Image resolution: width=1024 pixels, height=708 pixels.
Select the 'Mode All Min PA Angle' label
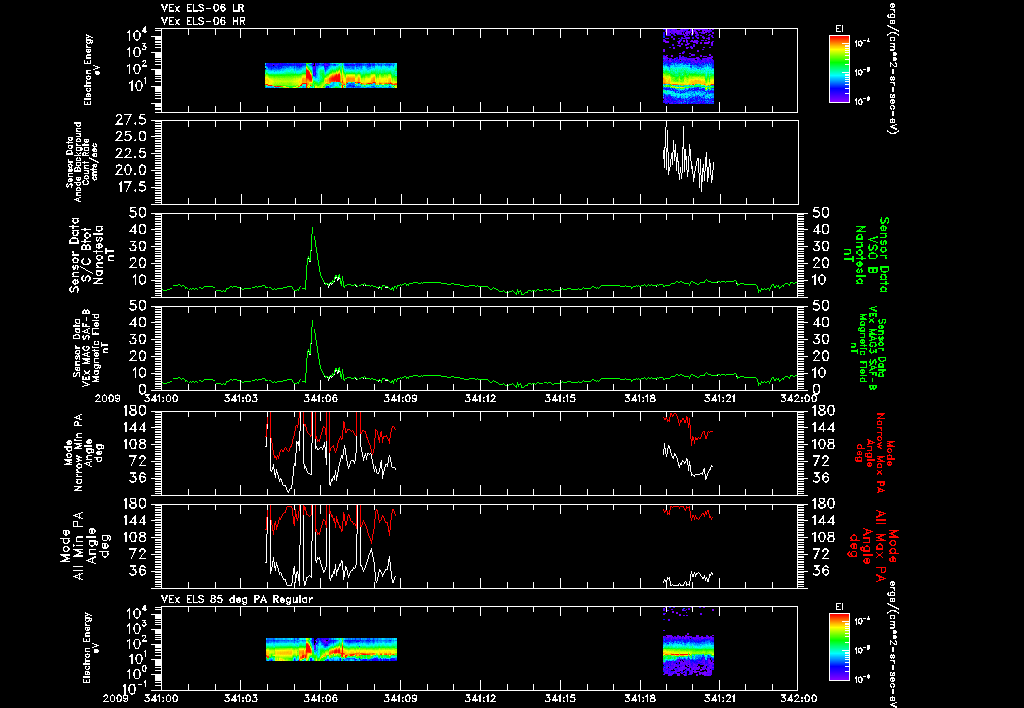86,546
